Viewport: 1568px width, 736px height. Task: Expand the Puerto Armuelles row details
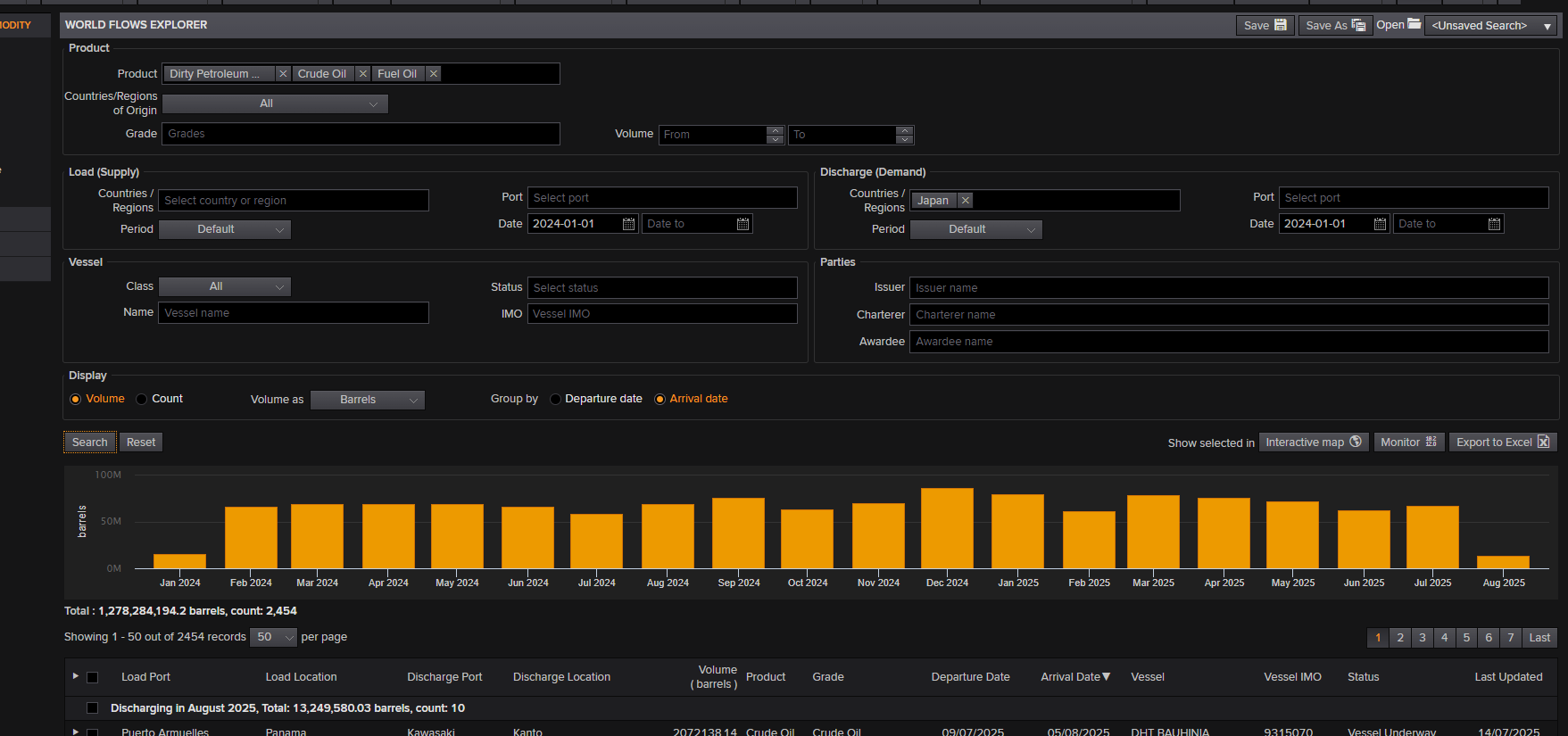point(76,732)
